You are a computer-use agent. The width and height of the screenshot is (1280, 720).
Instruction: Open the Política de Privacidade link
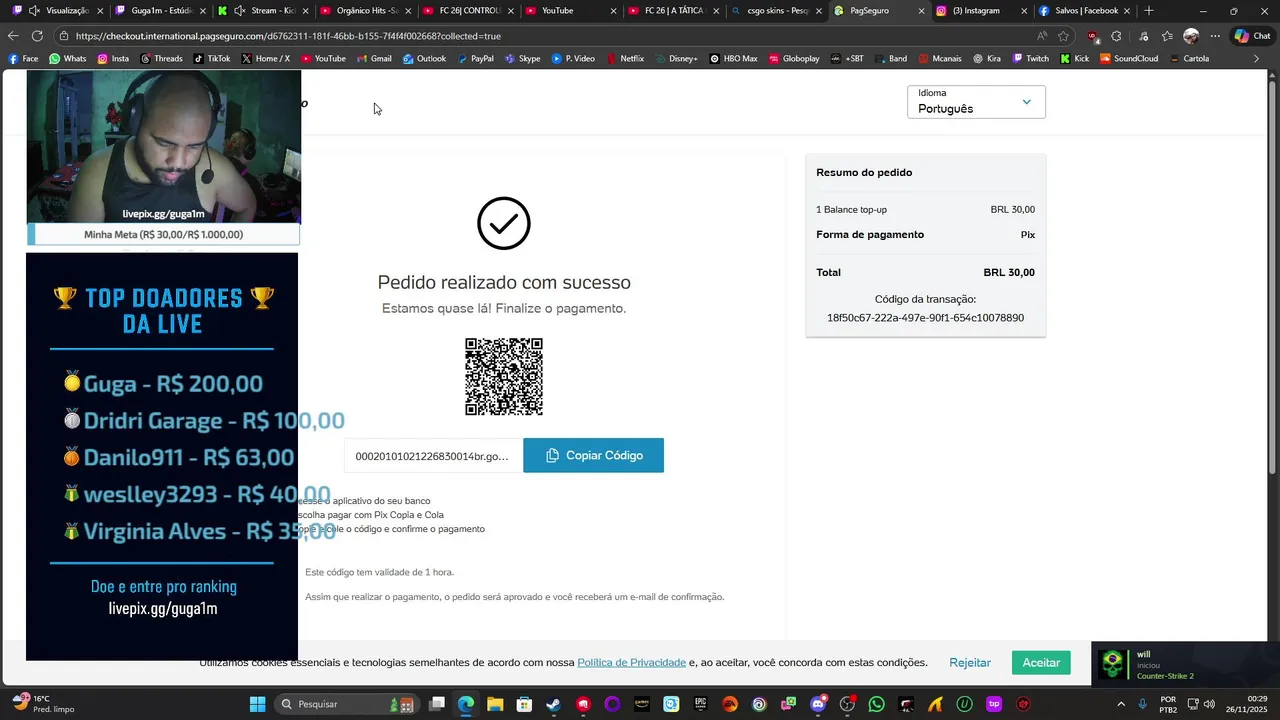coord(631,662)
